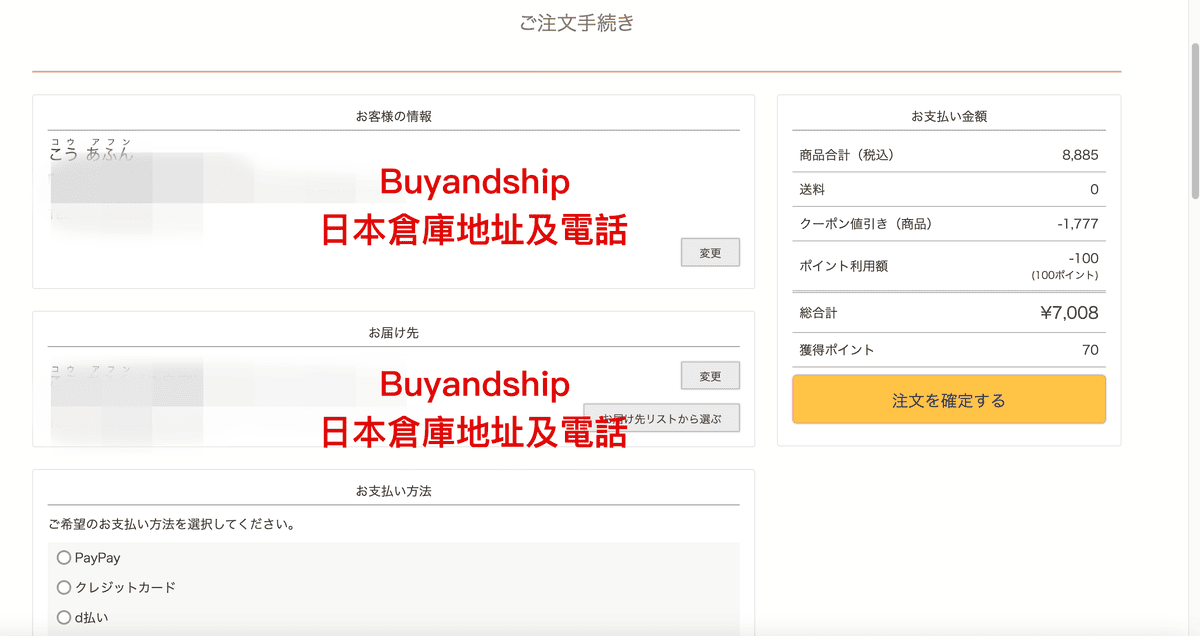This screenshot has width=1200, height=636.
Task: Click the 総合計 label
Action: click(x=819, y=313)
